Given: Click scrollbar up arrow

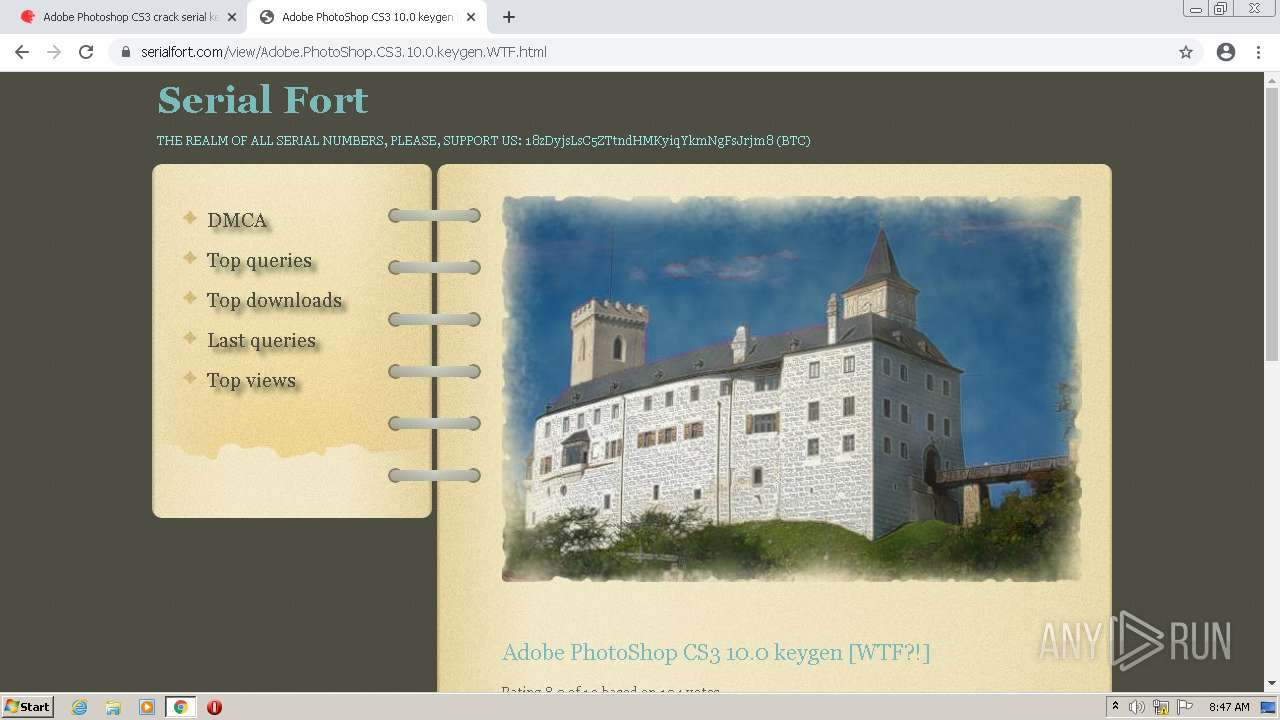Looking at the screenshot, I should 1272,79.
